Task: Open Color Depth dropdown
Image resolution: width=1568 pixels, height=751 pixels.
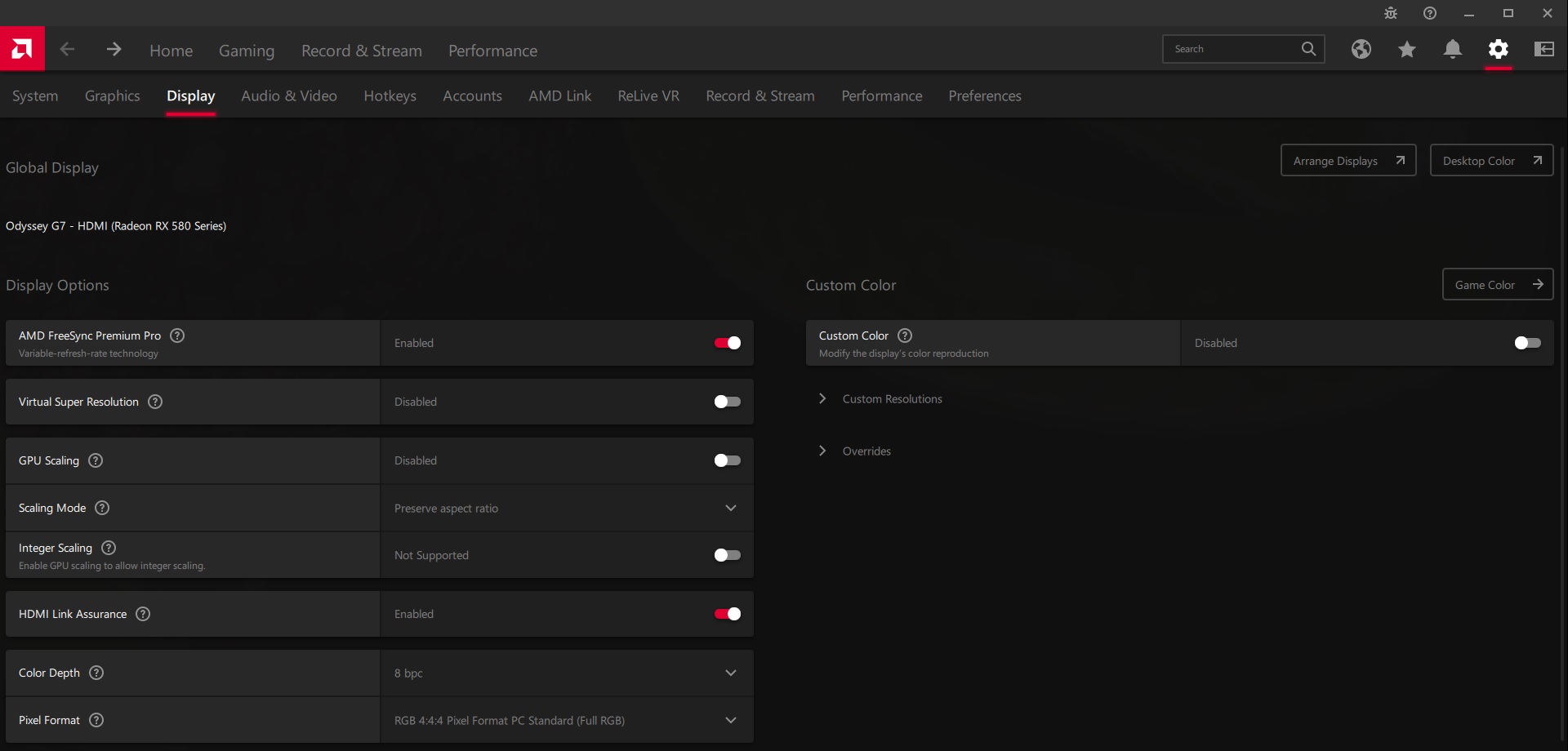Action: [567, 673]
